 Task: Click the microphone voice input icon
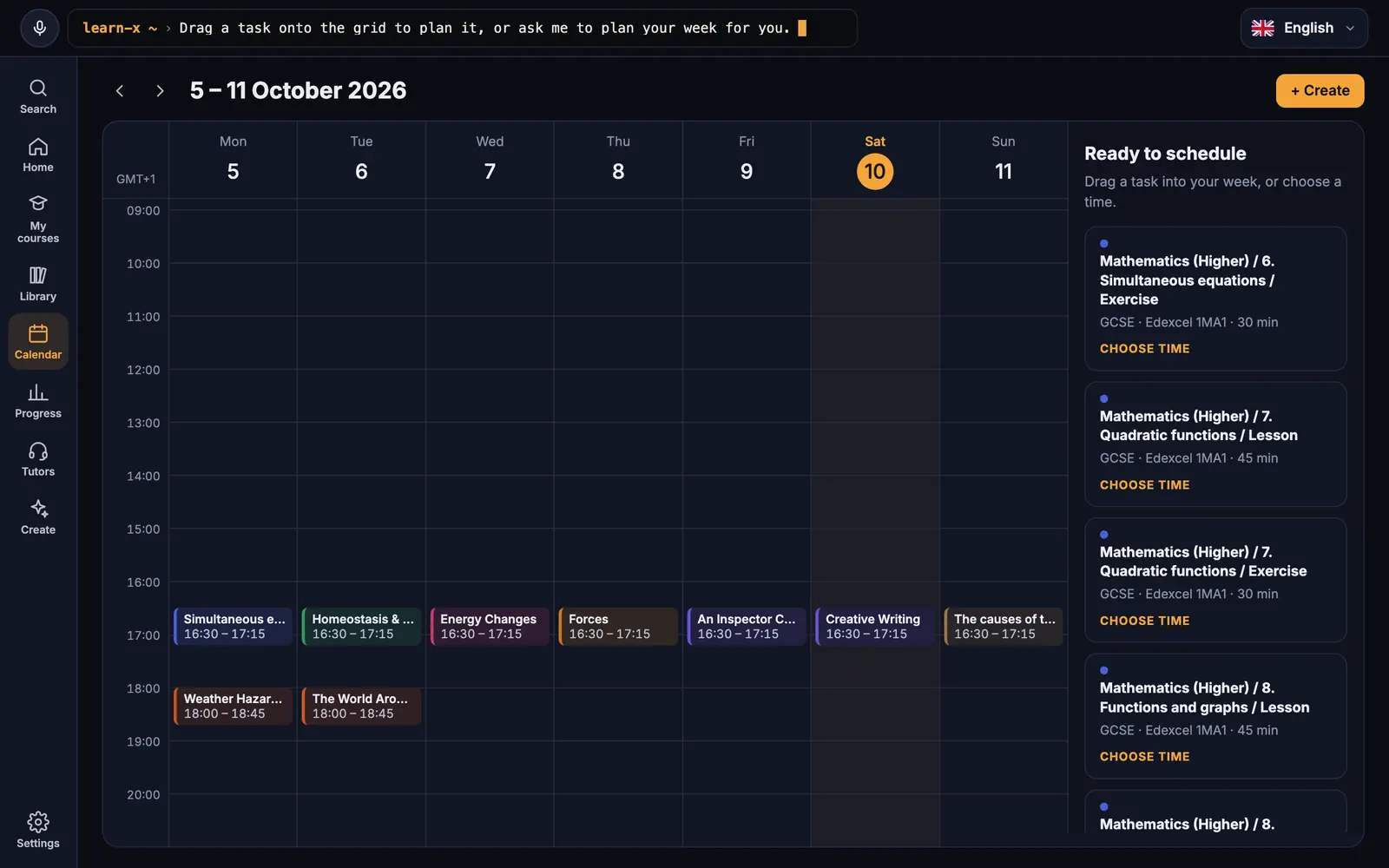pos(40,28)
